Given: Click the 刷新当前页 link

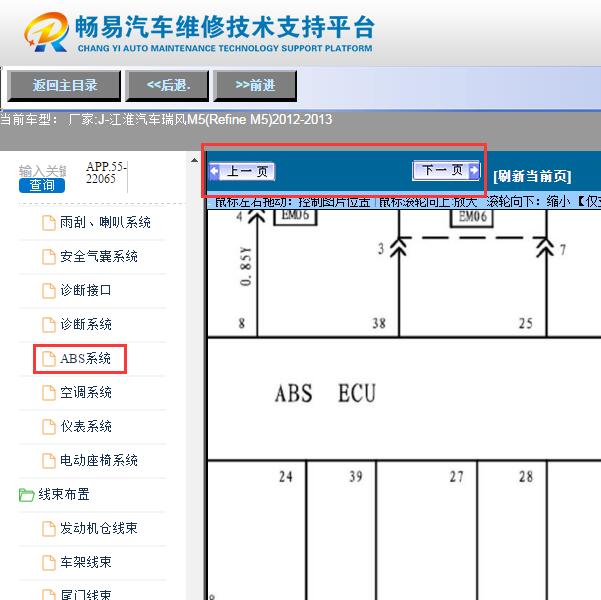Looking at the screenshot, I should coord(532,176).
